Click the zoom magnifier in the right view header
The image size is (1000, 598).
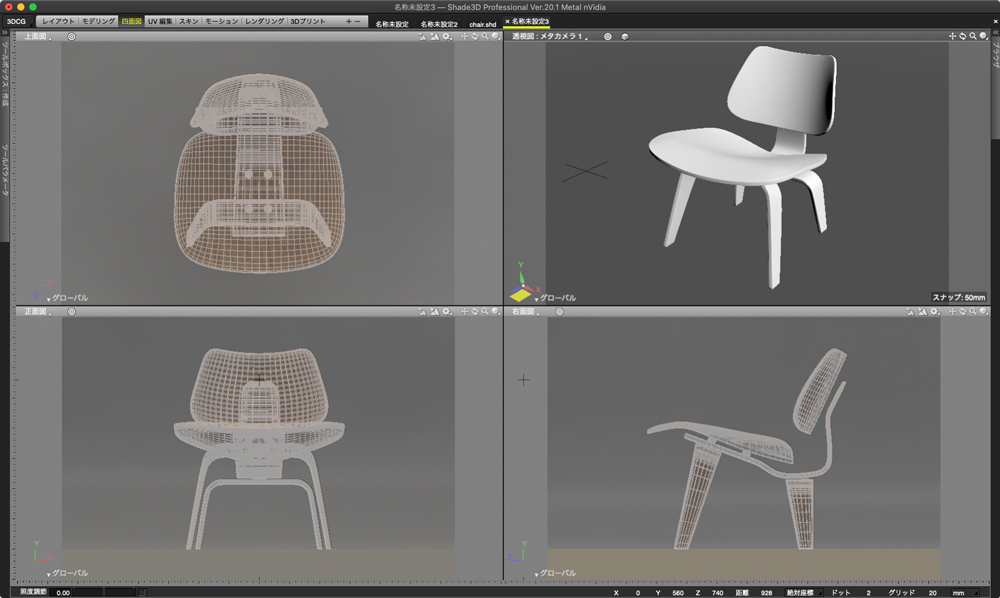pyautogui.click(x=973, y=312)
